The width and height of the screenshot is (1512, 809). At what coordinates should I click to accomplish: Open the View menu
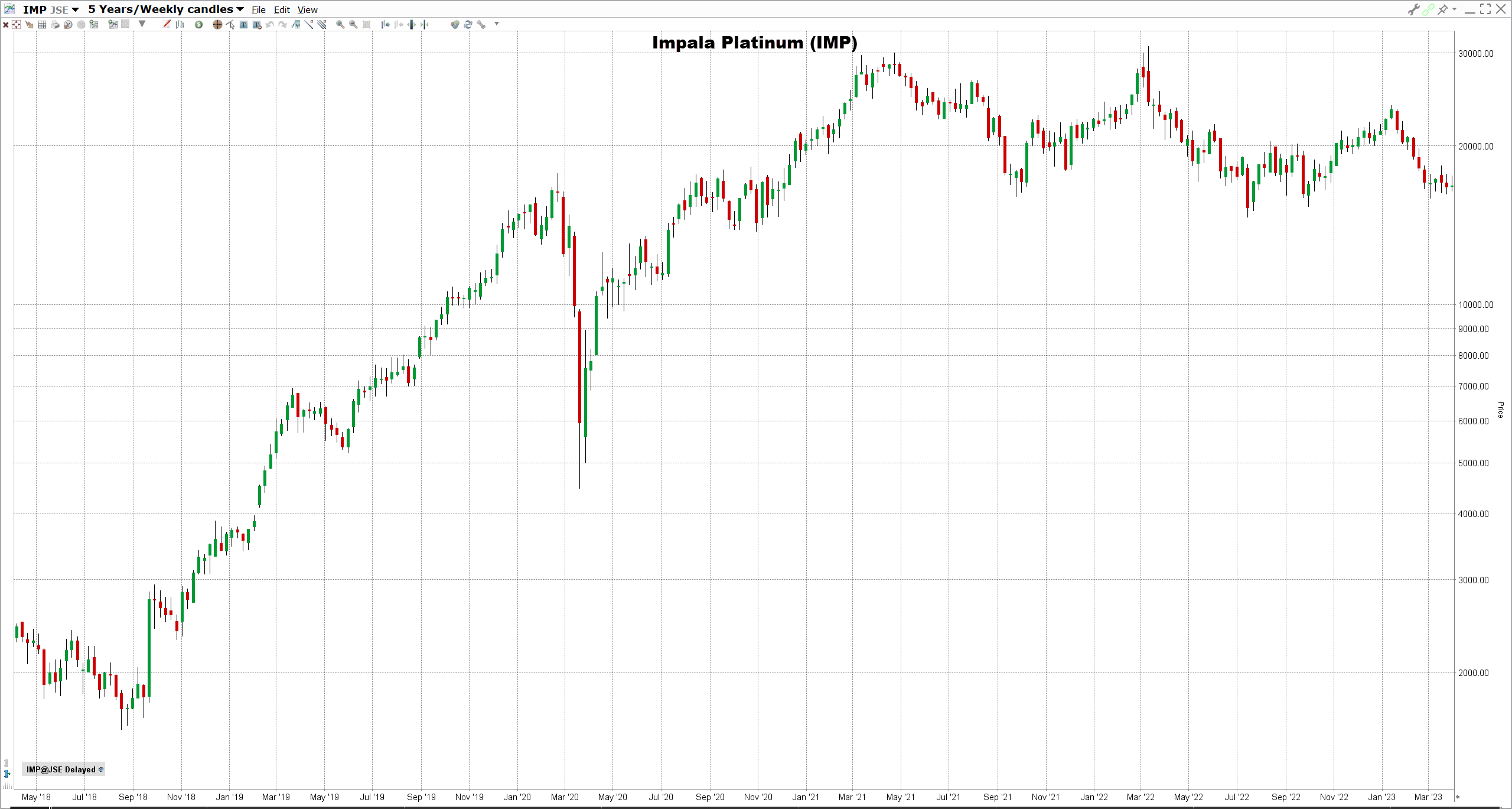tap(307, 10)
